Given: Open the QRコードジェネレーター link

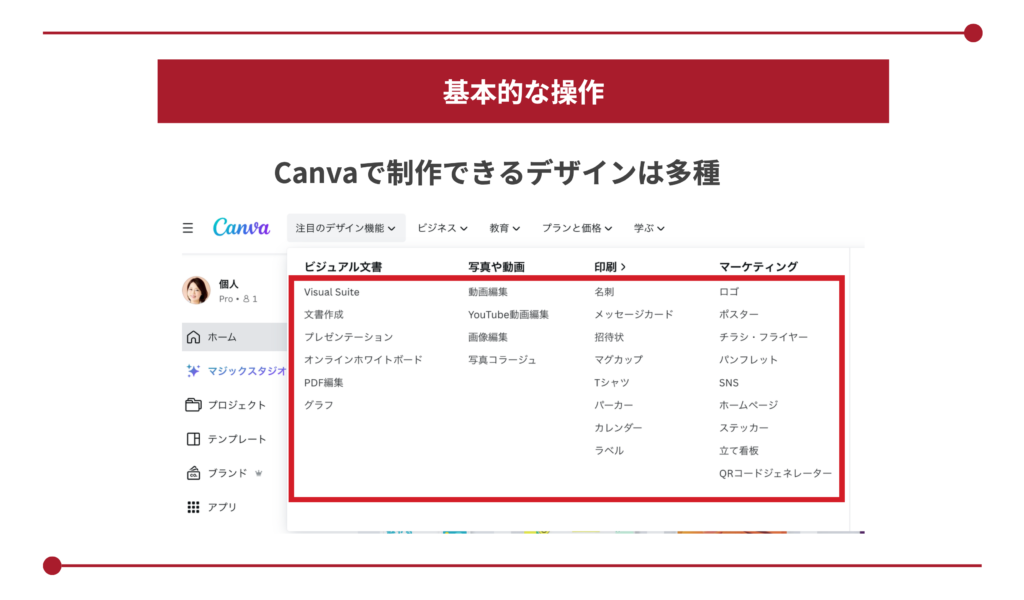Looking at the screenshot, I should tap(775, 473).
